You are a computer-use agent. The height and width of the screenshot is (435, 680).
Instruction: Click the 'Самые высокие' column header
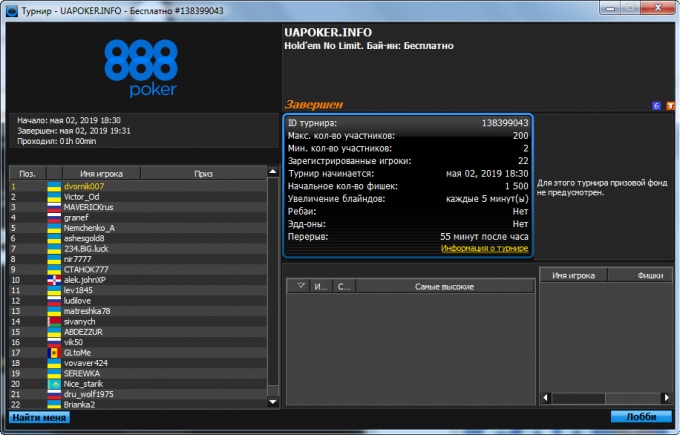click(445, 286)
